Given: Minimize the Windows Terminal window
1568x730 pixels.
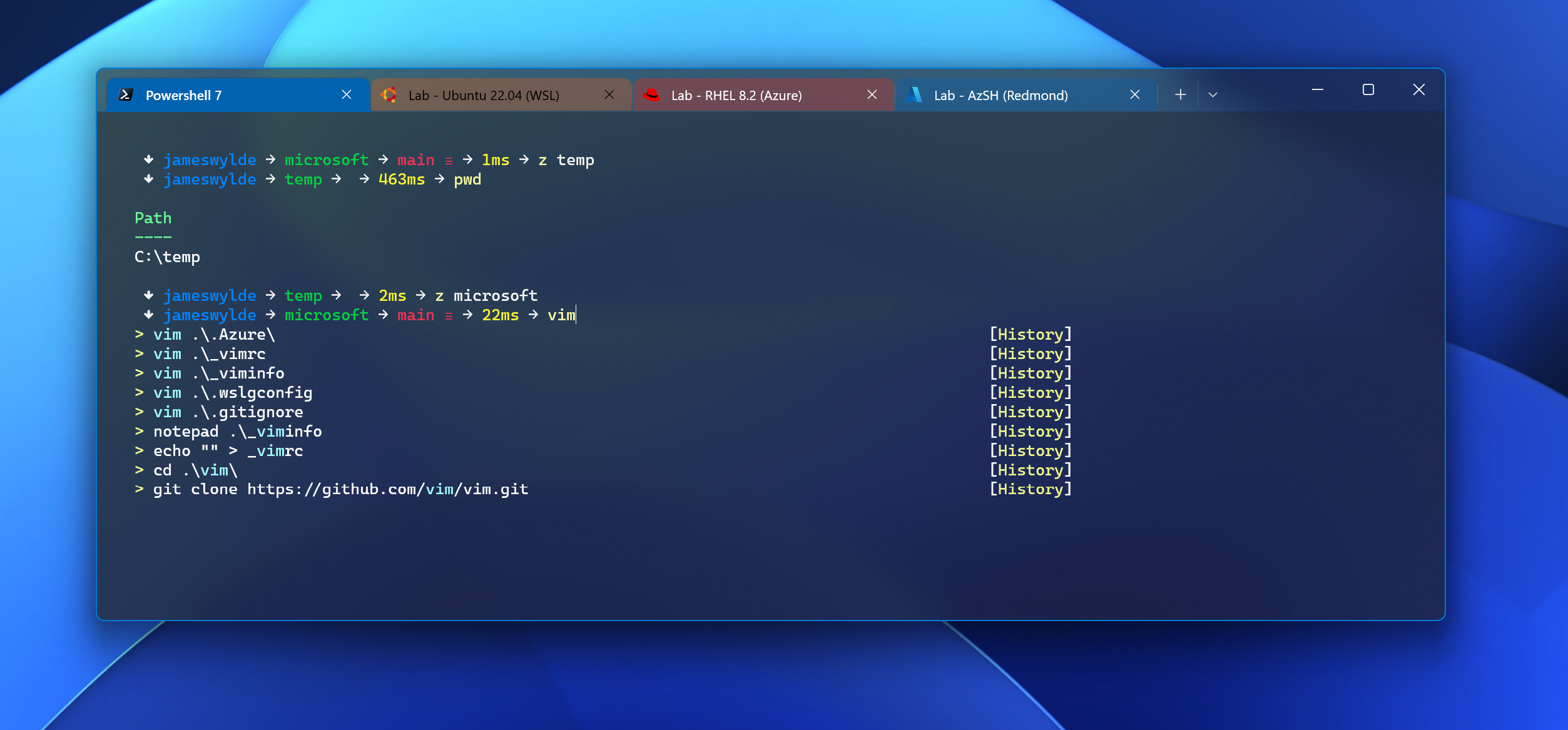Looking at the screenshot, I should pyautogui.click(x=1318, y=90).
